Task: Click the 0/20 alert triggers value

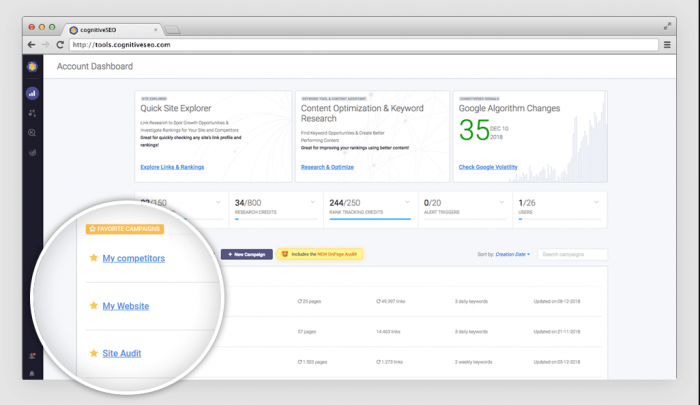Action: click(x=432, y=203)
